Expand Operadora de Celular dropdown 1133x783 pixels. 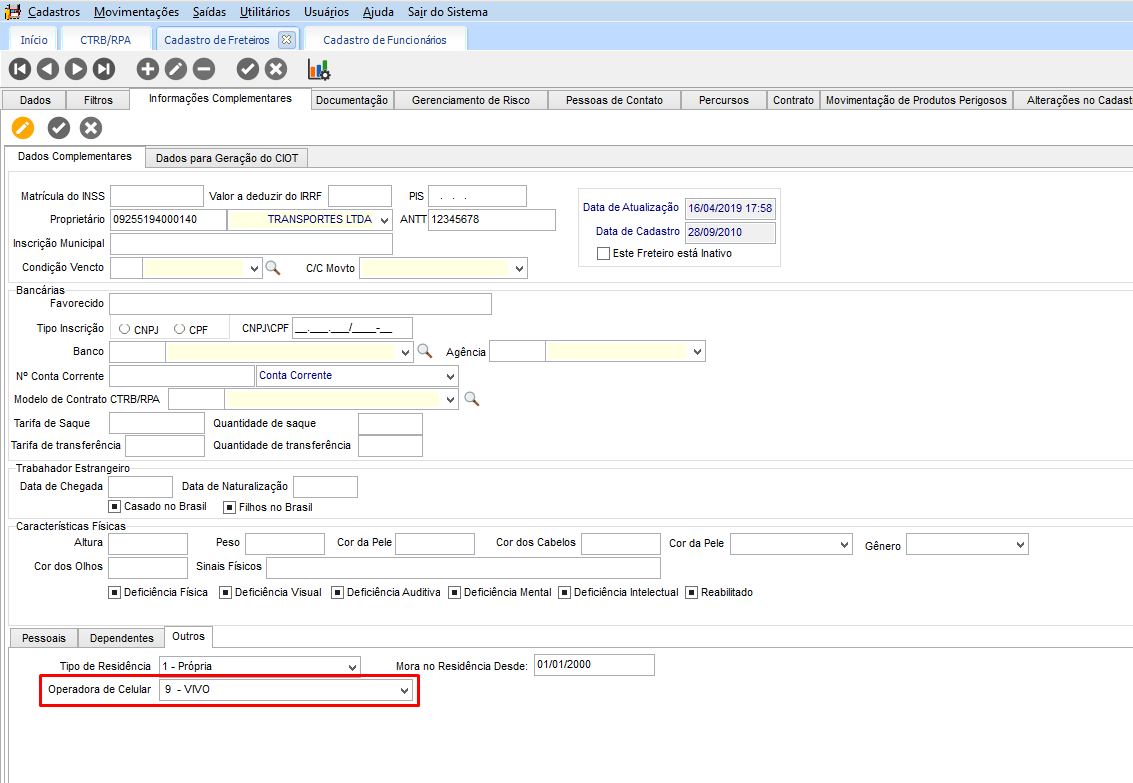[405, 691]
